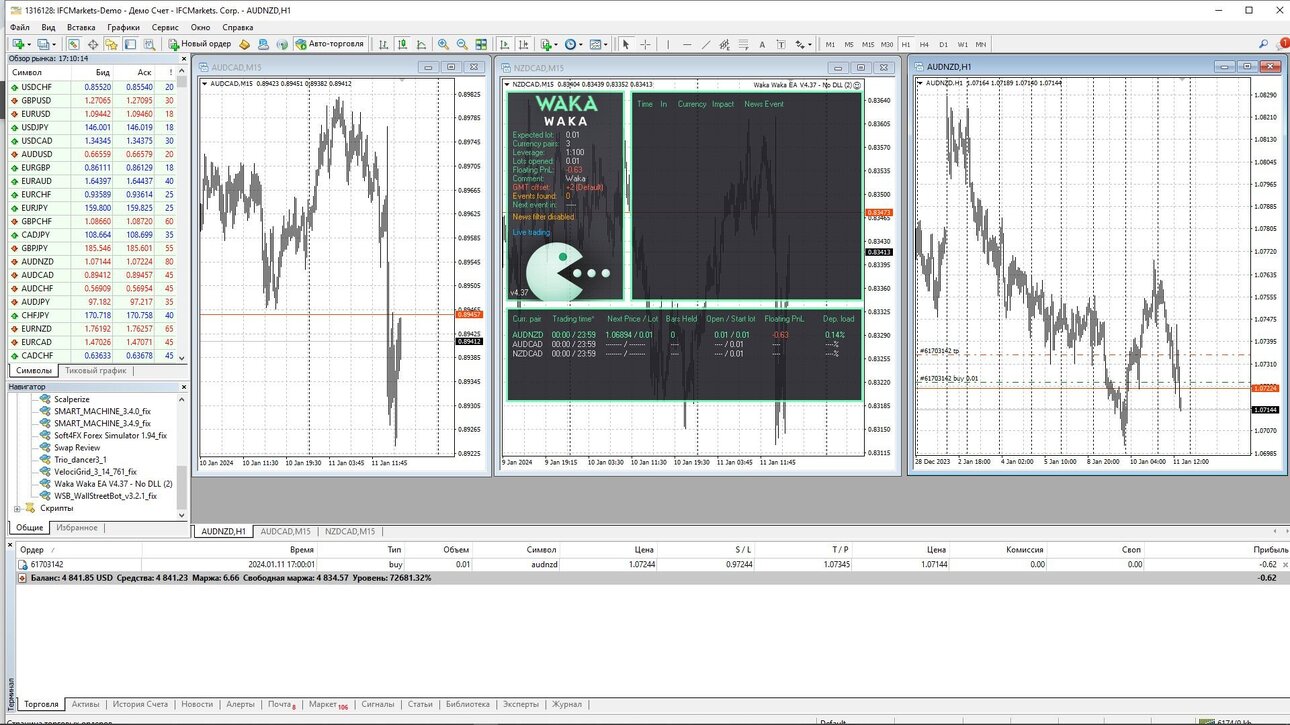Toggle the Авто-торговля button
The width and height of the screenshot is (1290, 725).
coord(330,44)
